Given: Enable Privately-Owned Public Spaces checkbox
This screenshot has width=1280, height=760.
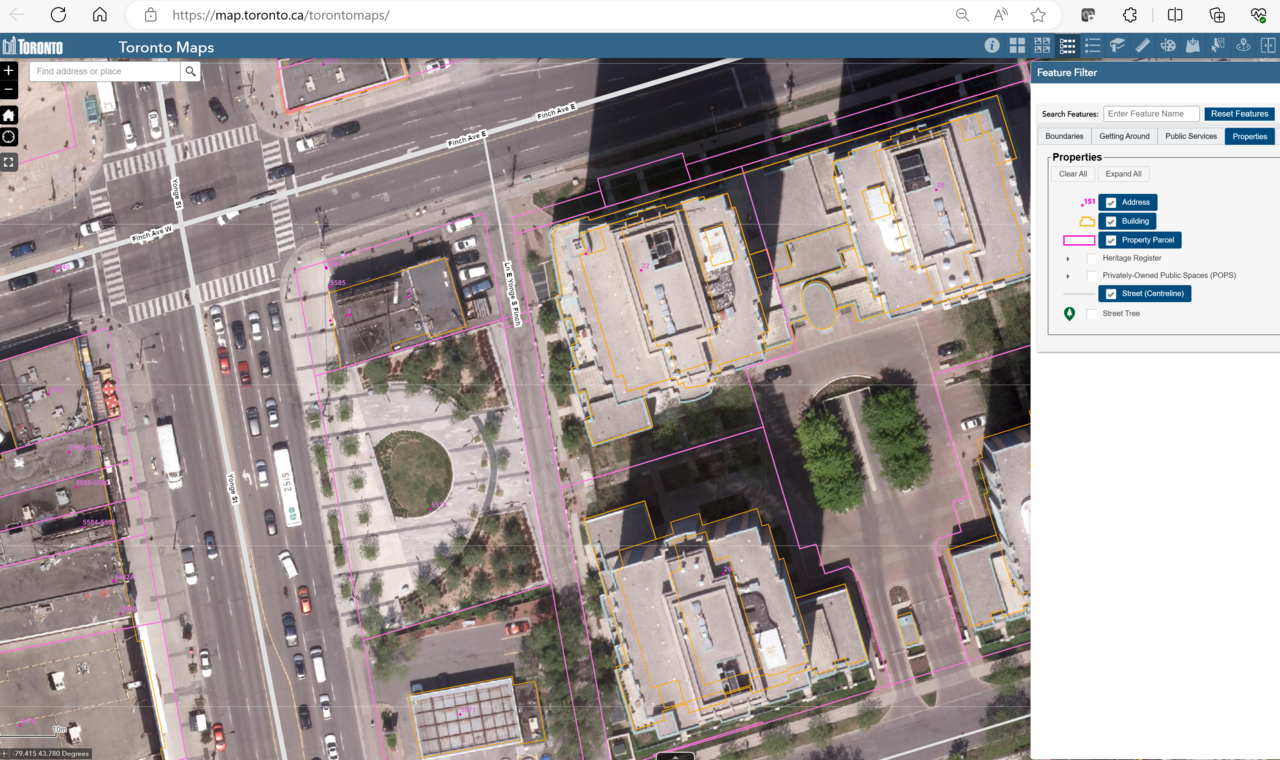Looking at the screenshot, I should point(1092,276).
